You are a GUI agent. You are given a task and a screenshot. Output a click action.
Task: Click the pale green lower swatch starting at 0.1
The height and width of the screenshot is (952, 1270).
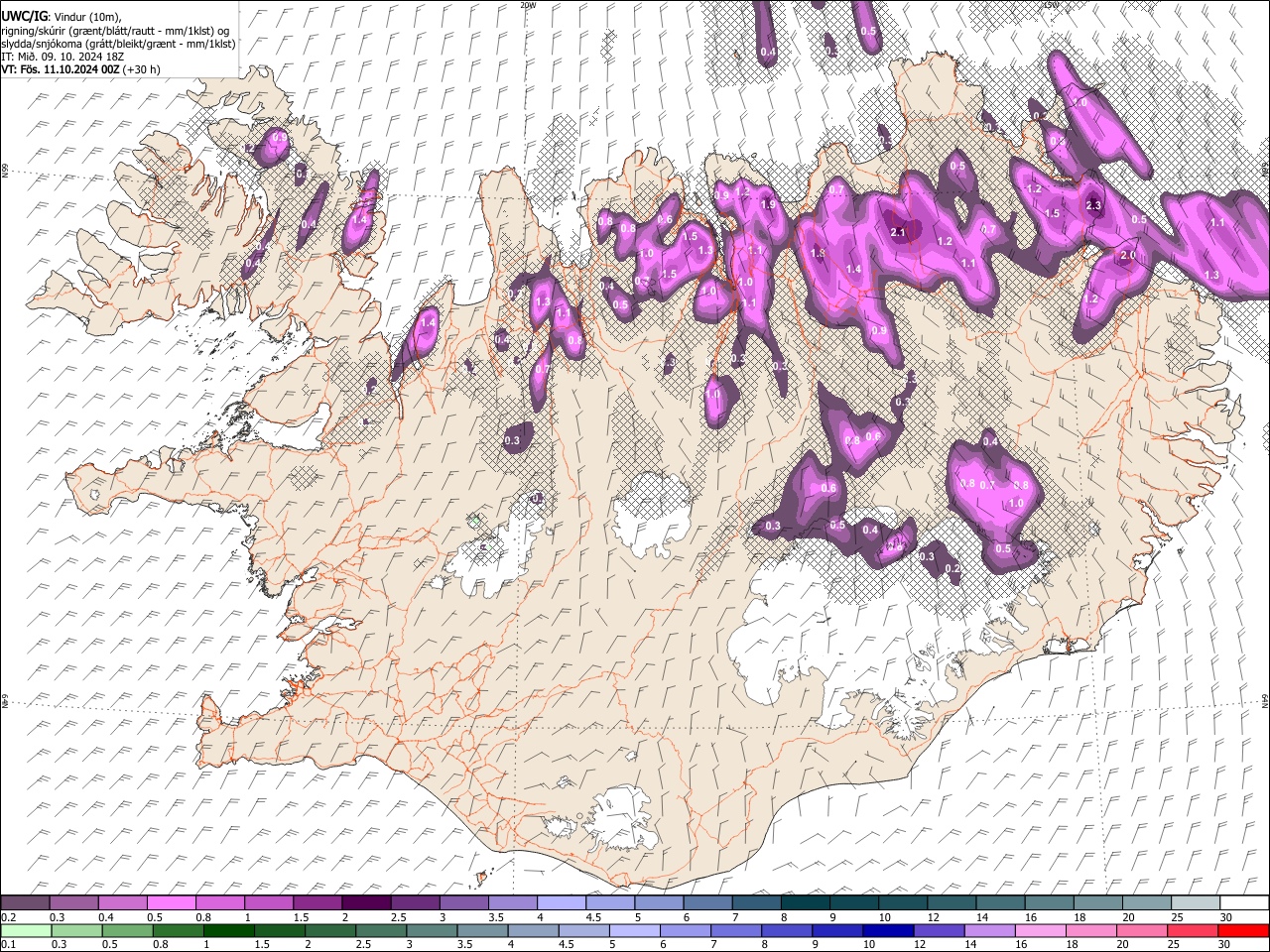[26, 930]
